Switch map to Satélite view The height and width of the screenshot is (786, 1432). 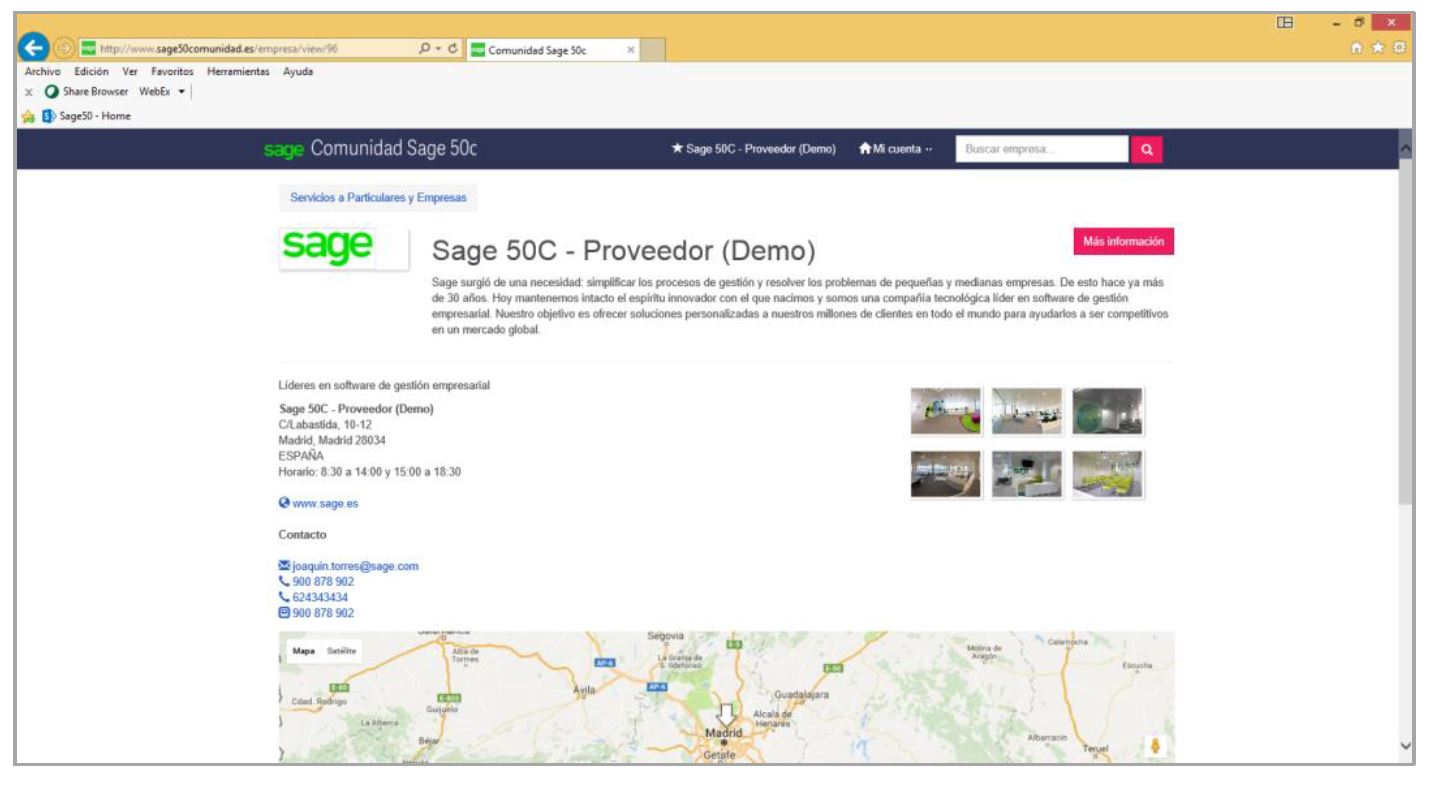point(341,651)
